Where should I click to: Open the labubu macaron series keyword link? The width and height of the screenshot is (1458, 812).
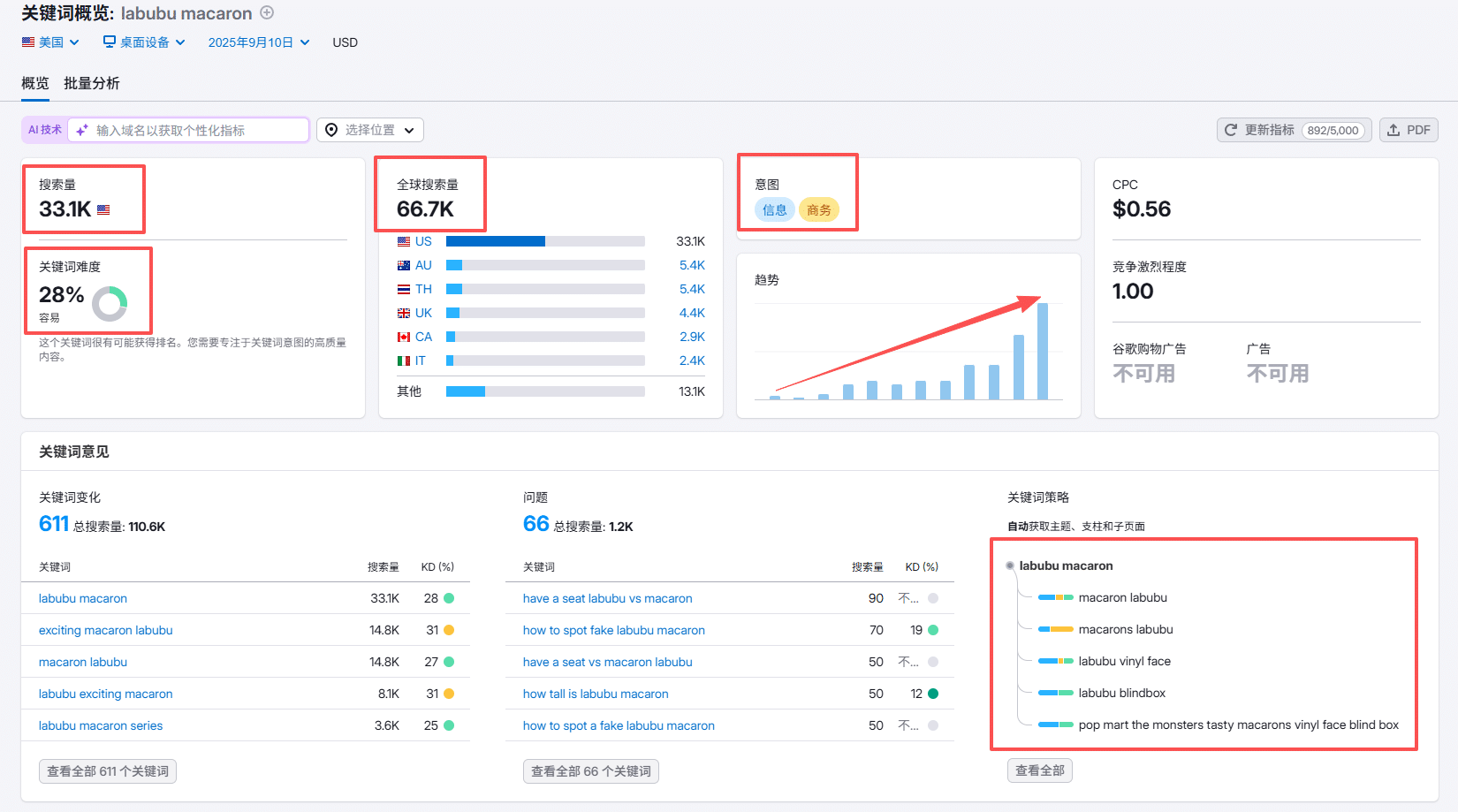101,725
